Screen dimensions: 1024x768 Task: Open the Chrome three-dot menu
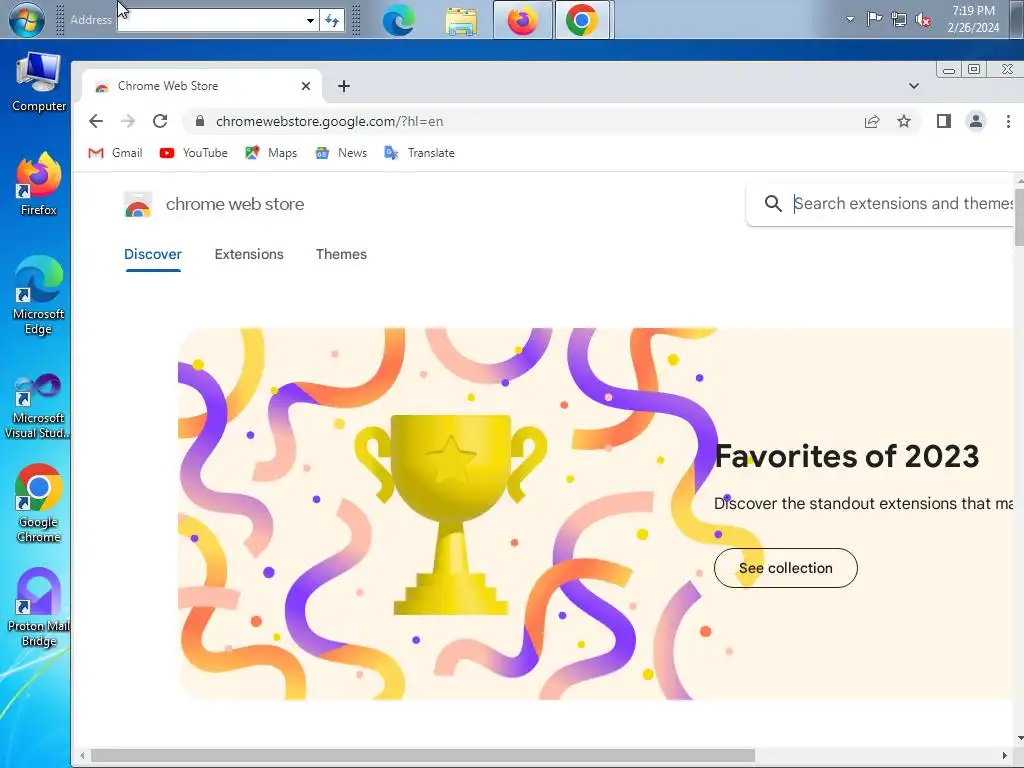pyautogui.click(x=1008, y=121)
